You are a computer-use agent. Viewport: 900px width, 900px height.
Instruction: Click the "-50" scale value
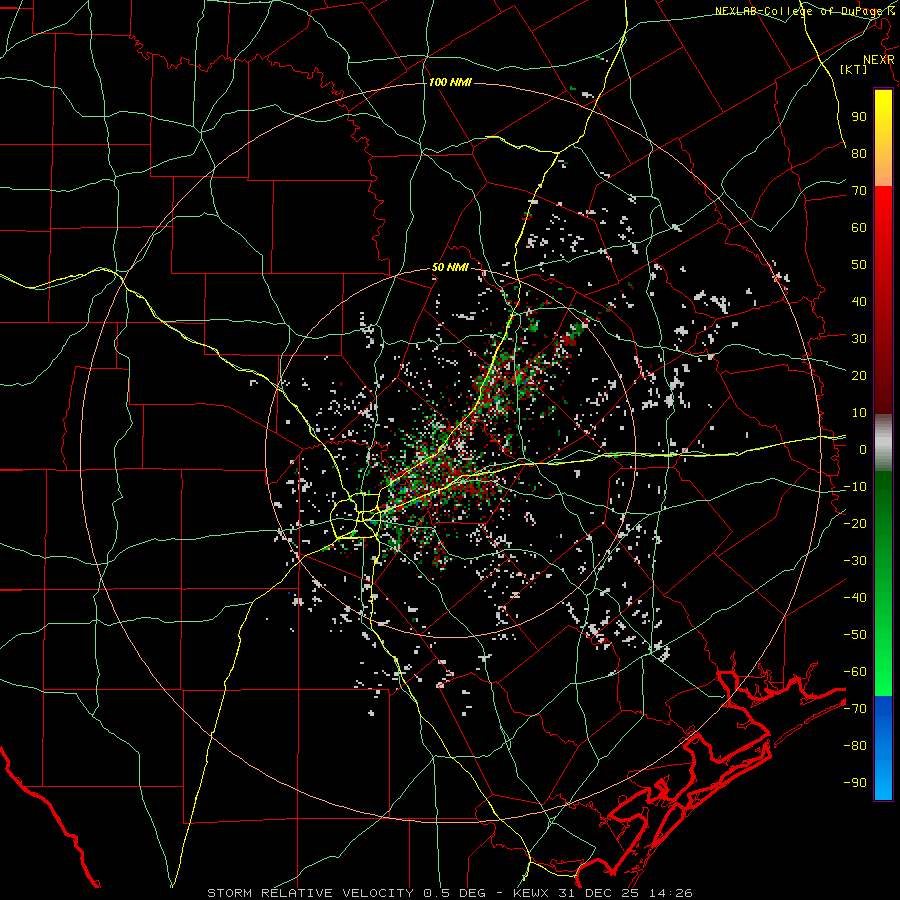pos(855,635)
